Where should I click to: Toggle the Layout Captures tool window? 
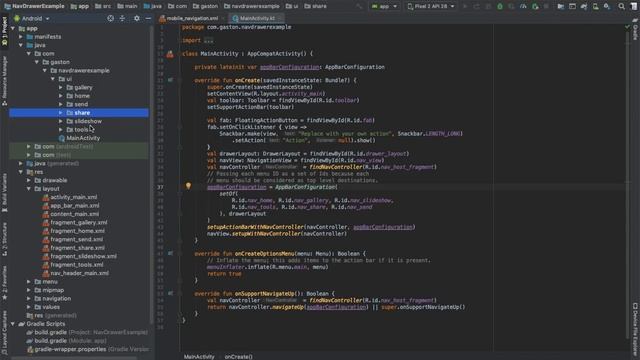pyautogui.click(x=4, y=333)
